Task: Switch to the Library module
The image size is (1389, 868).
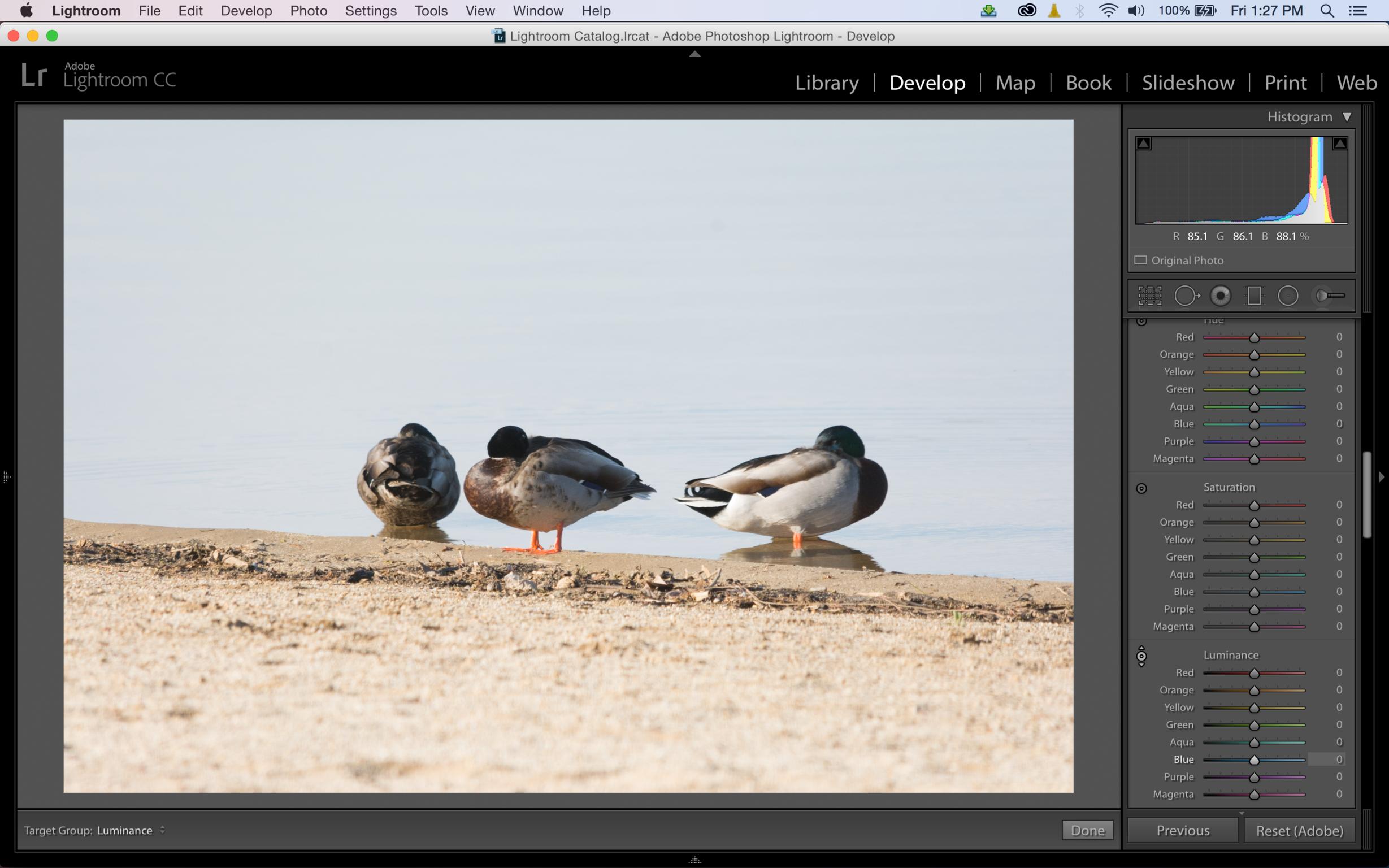Action: 827,83
